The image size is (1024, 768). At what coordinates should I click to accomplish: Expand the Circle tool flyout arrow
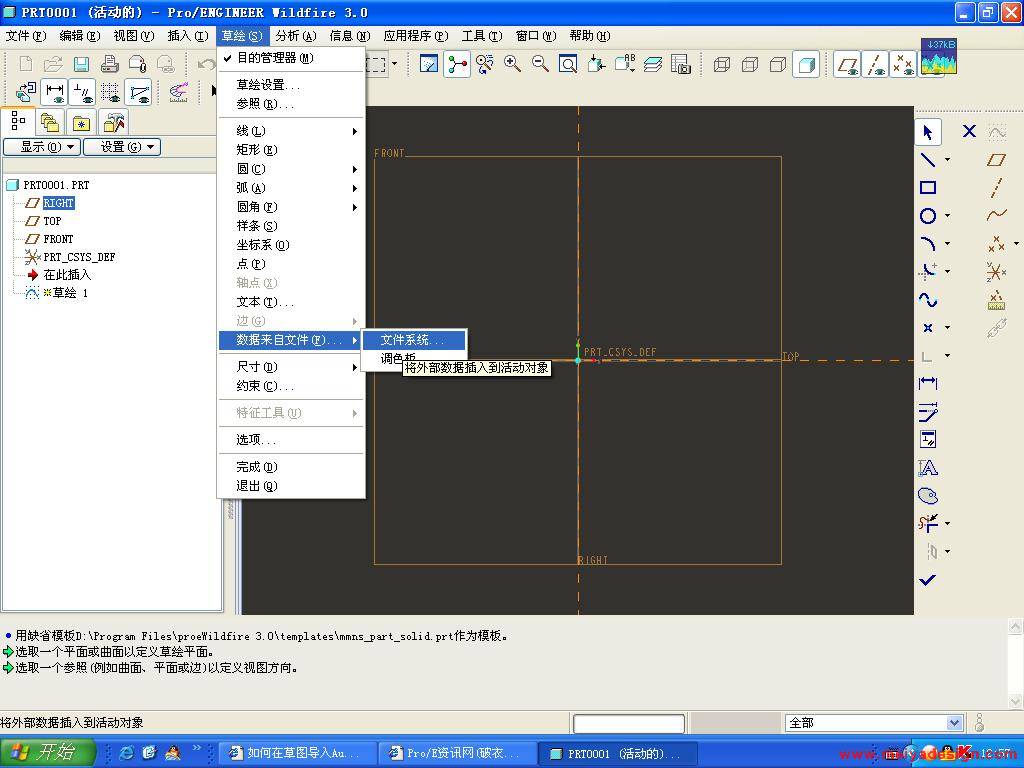pyautogui.click(x=948, y=216)
